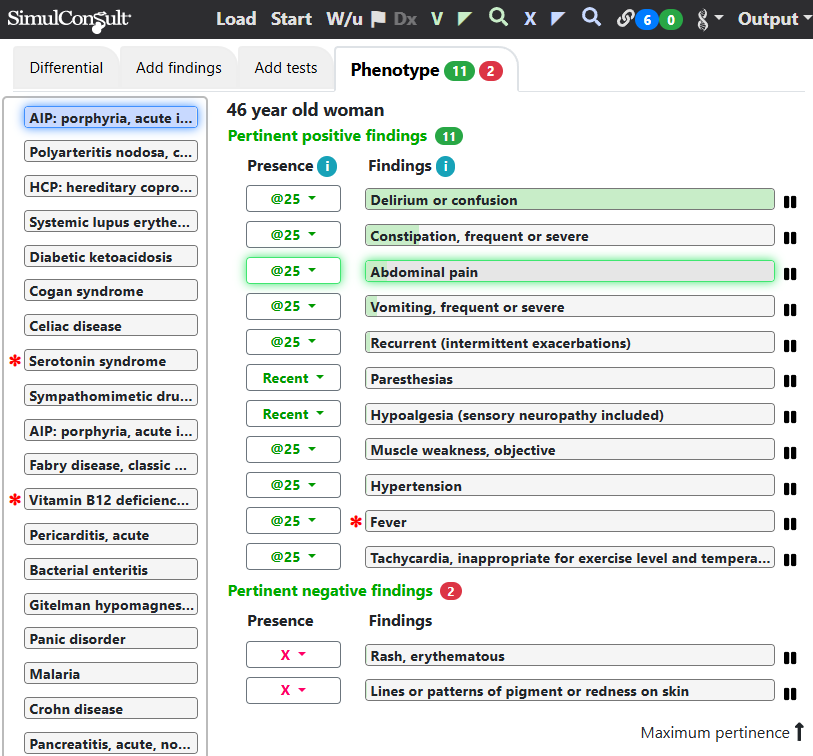Click Load in the top navbar
The width and height of the screenshot is (813, 756).
236,19
